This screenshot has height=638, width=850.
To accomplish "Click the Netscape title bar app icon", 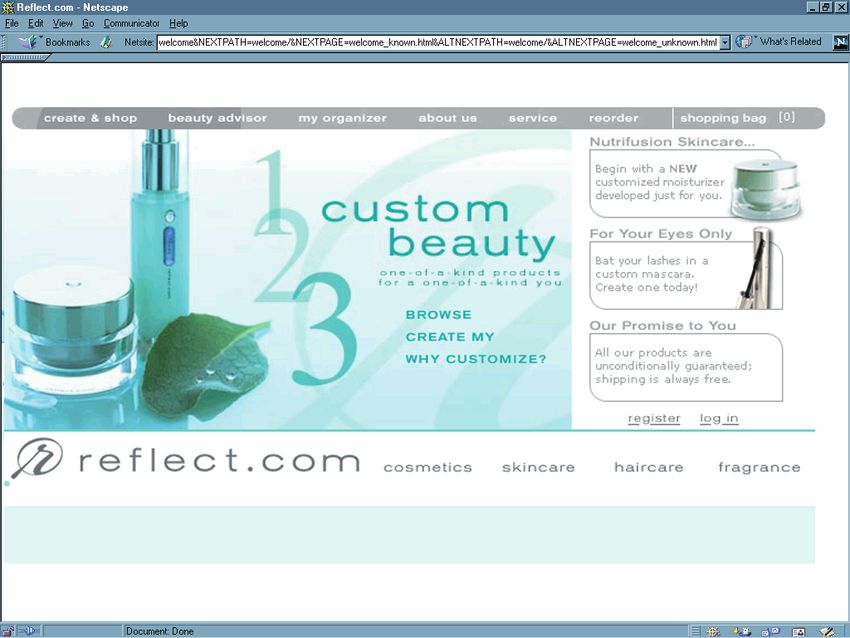I will click(x=8, y=8).
